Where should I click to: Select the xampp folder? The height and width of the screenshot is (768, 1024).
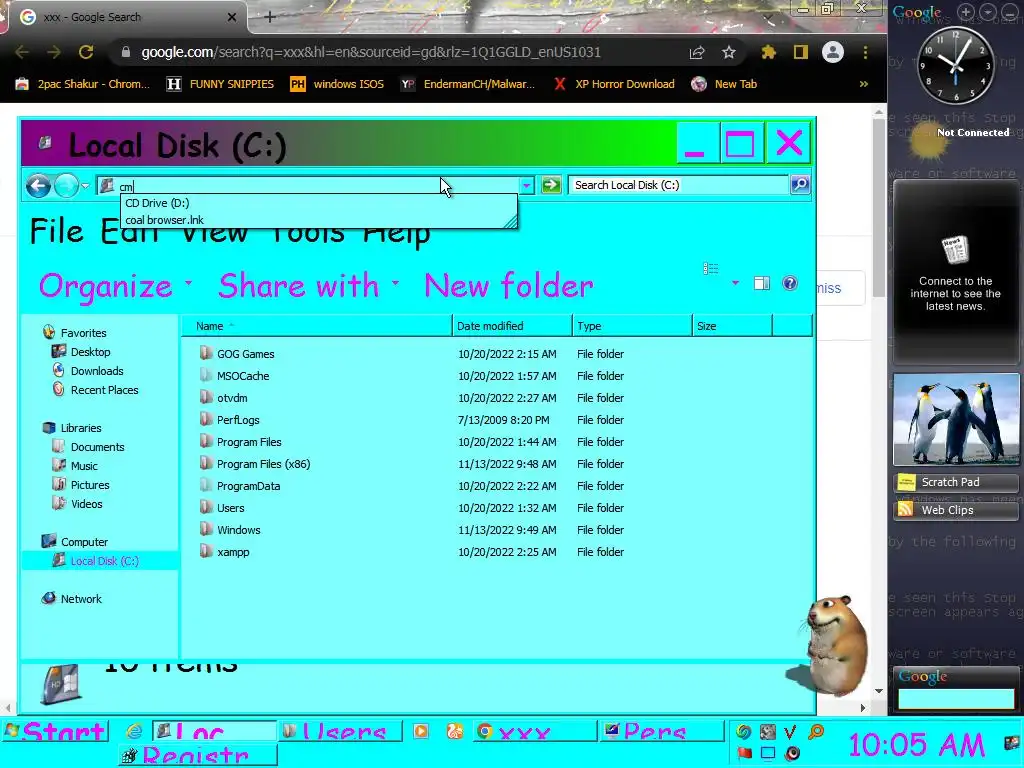point(233,552)
